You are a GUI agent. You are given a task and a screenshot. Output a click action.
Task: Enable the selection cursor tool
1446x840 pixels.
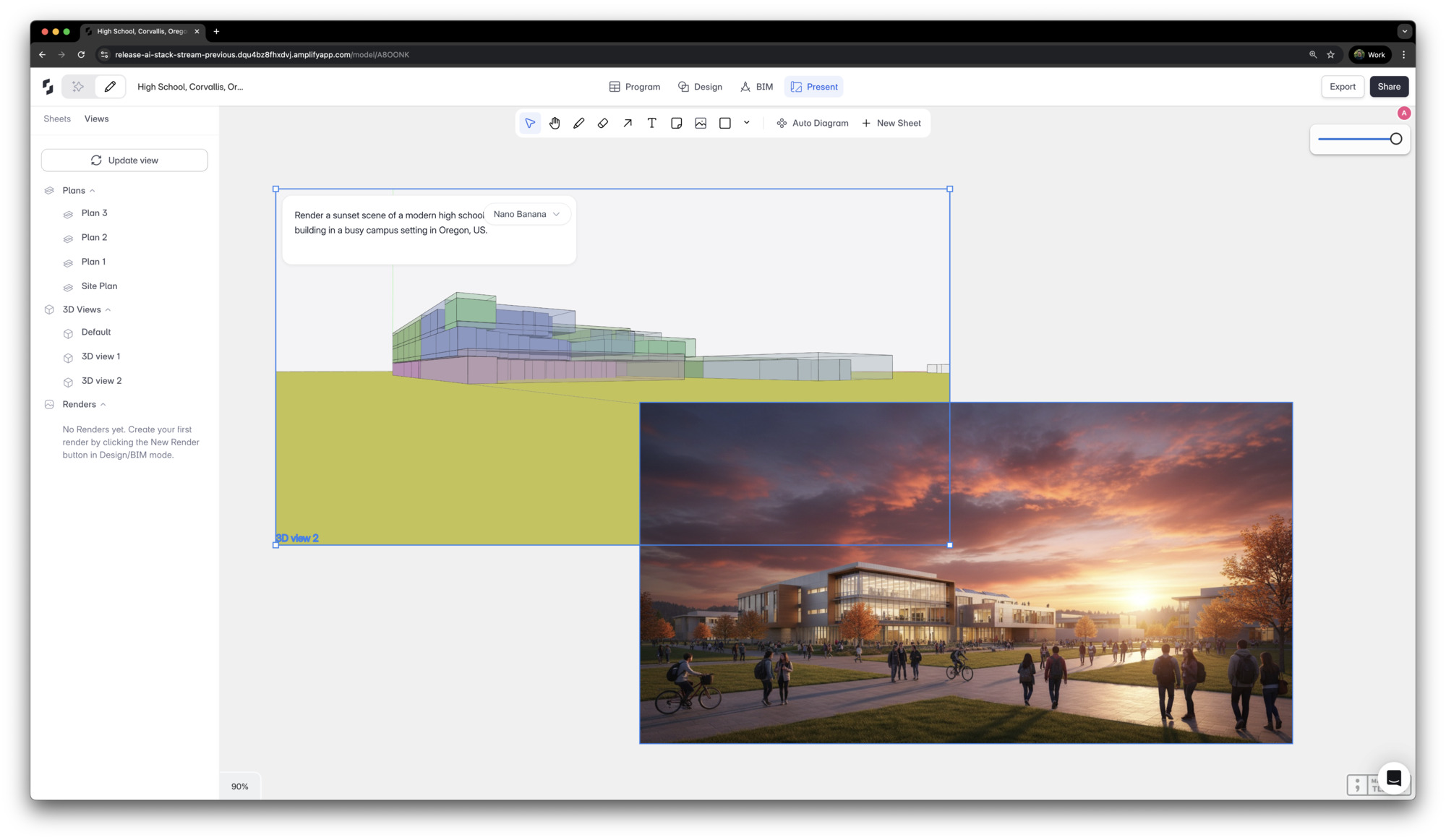click(x=530, y=123)
